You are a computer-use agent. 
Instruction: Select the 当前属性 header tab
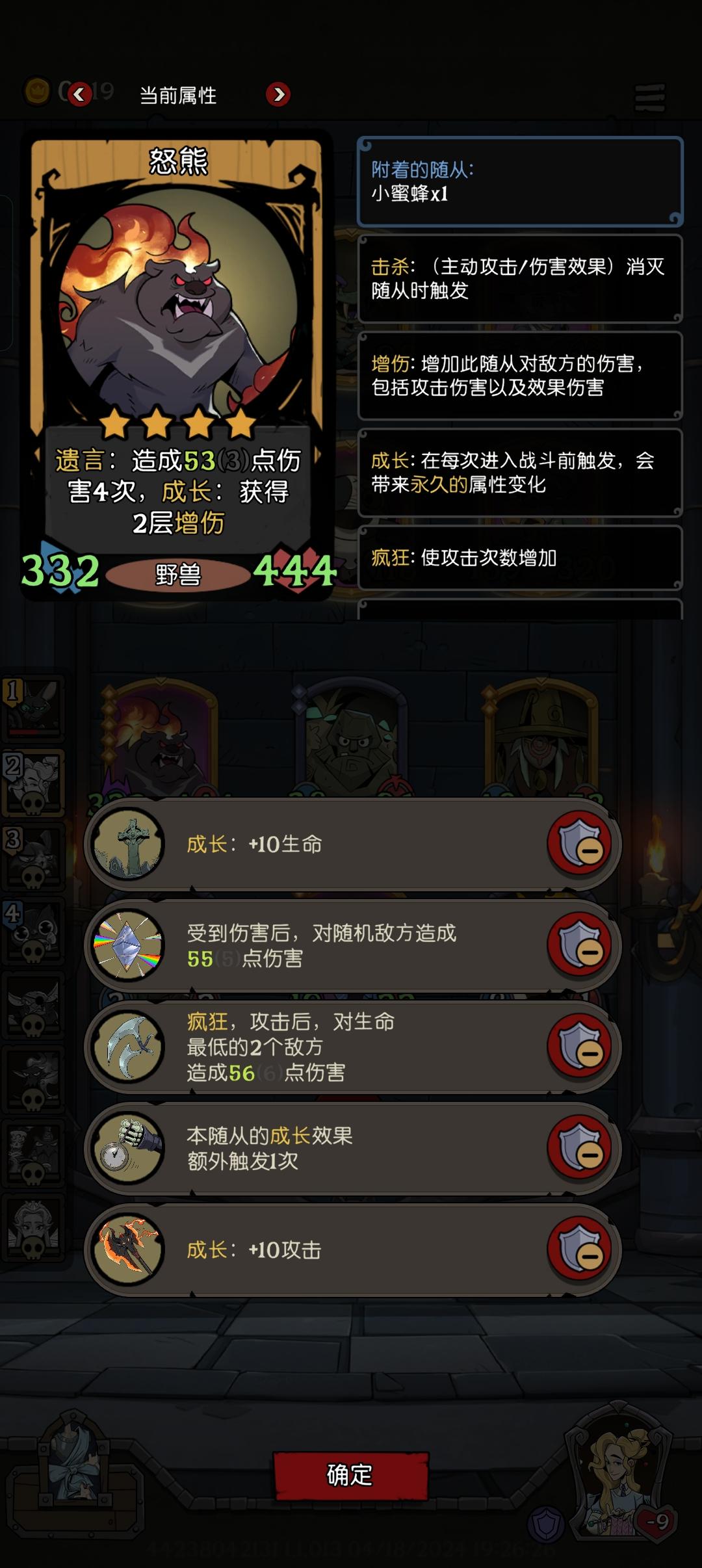[178, 96]
